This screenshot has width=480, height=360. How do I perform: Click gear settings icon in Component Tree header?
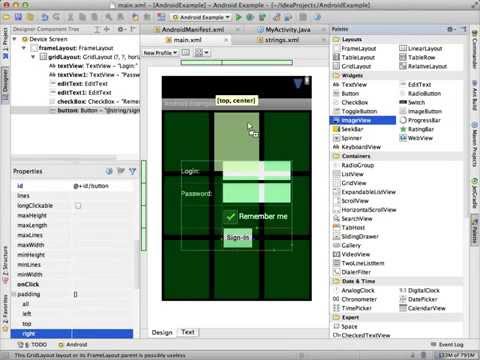(x=121, y=29)
